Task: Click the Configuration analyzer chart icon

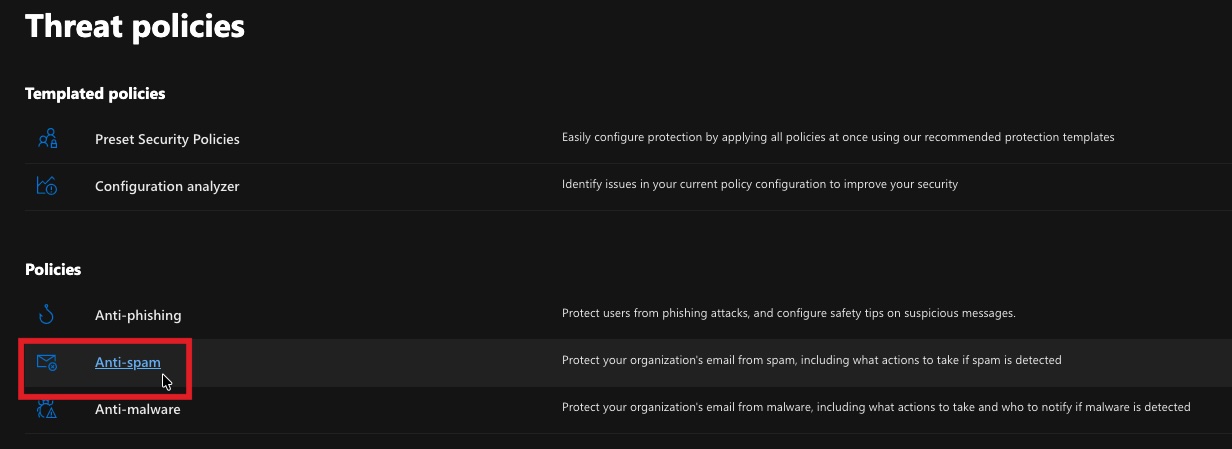Action: click(47, 185)
